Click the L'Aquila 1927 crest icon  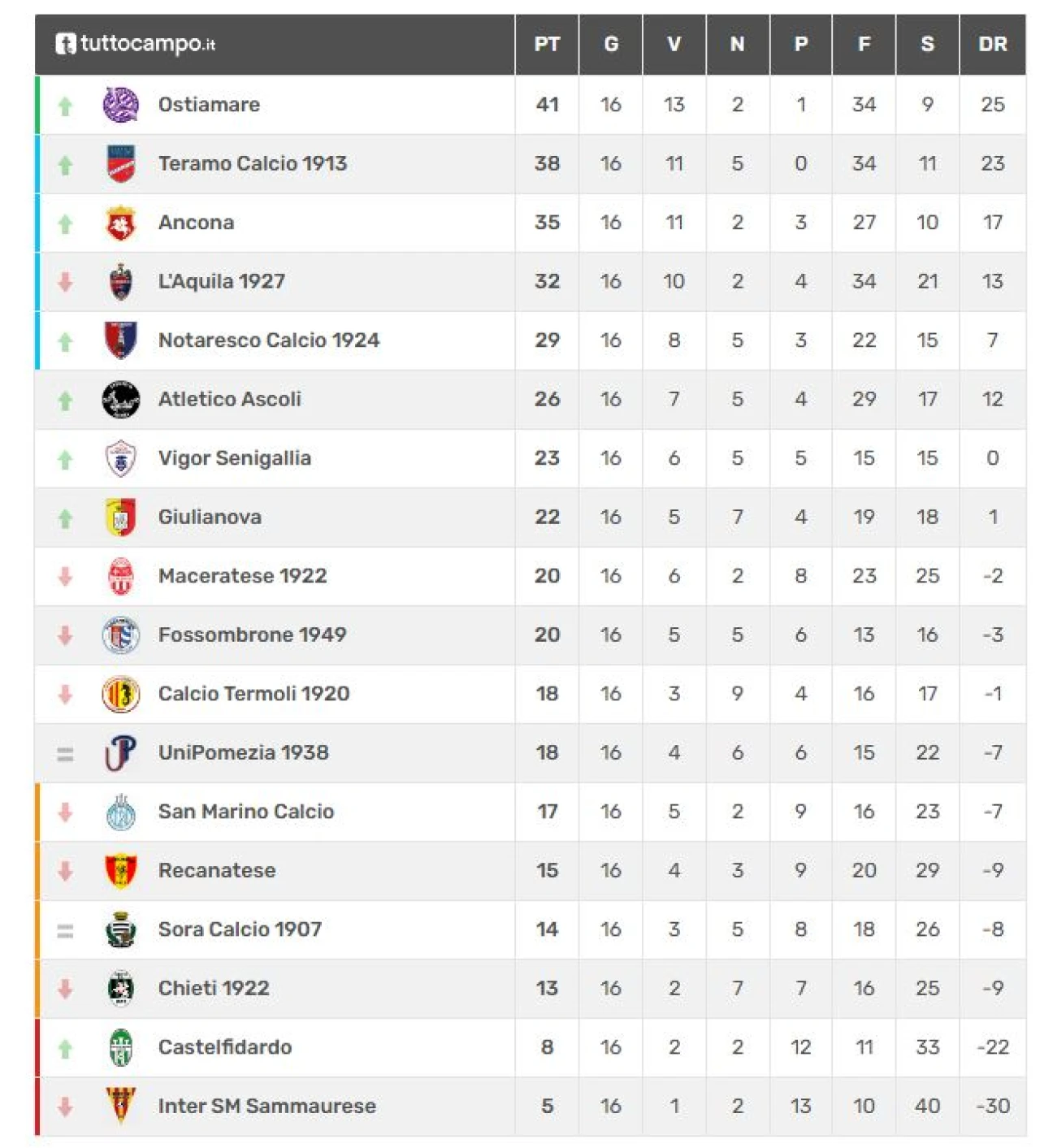[x=120, y=282]
